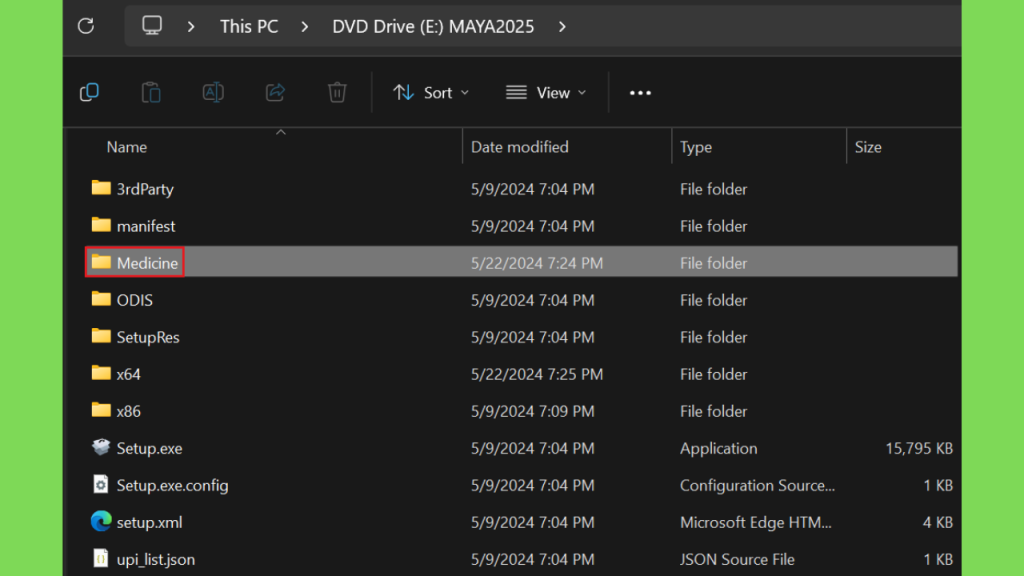Click the 15,795 KB size of Setup.exe
The image size is (1024, 576).
pyautogui.click(x=919, y=449)
